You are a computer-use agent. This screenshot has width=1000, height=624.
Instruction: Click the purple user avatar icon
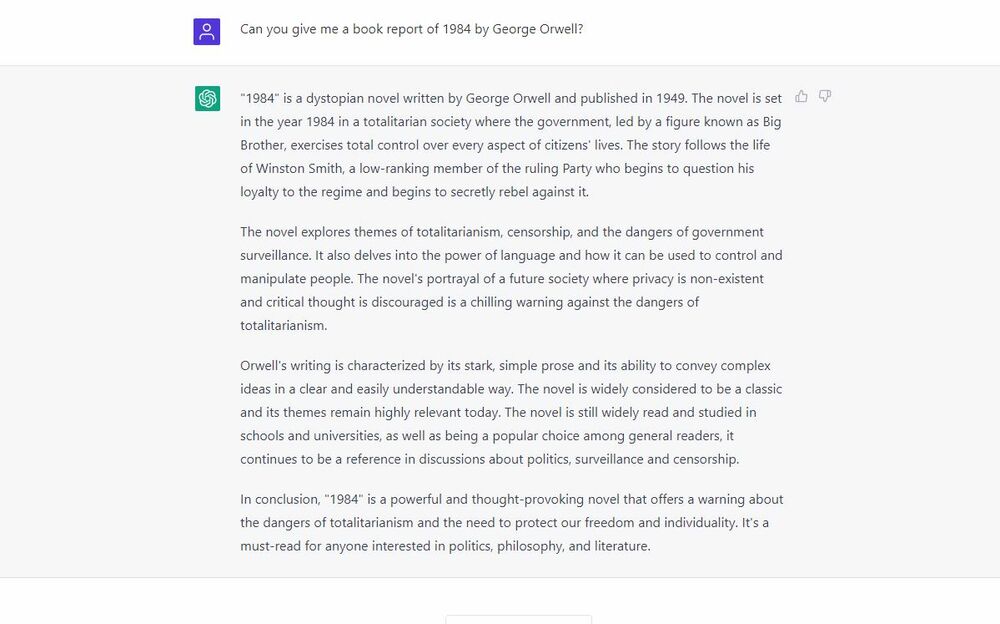207,31
